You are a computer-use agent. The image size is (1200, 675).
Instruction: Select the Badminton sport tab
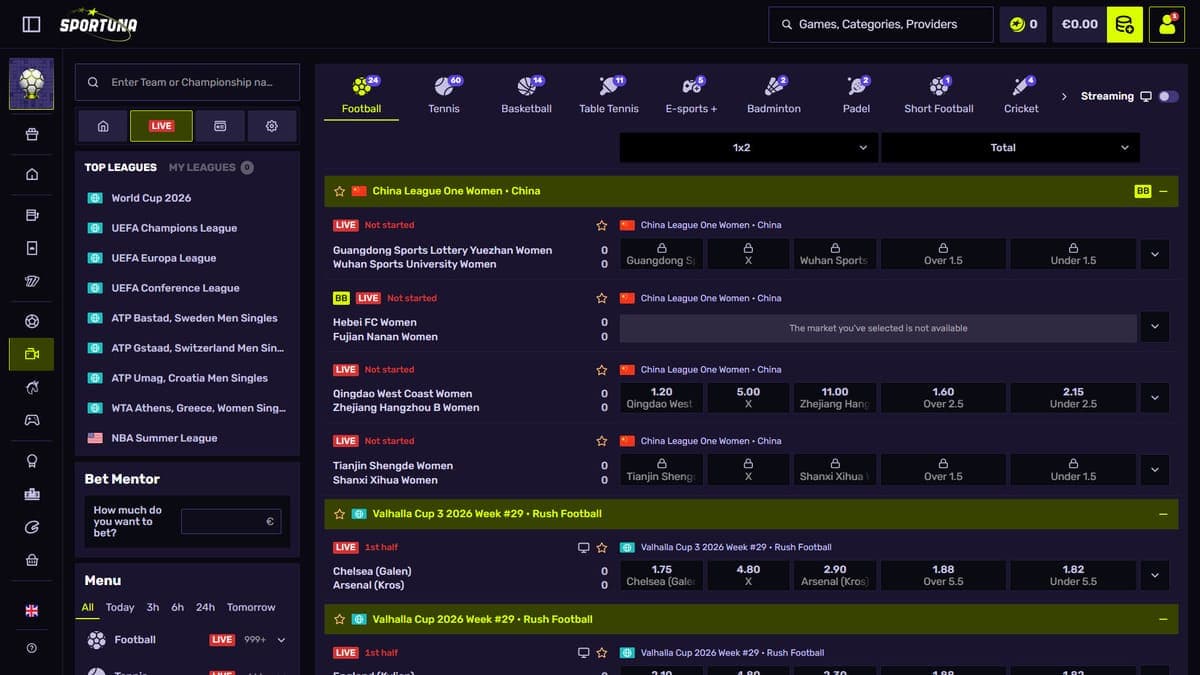click(x=773, y=96)
